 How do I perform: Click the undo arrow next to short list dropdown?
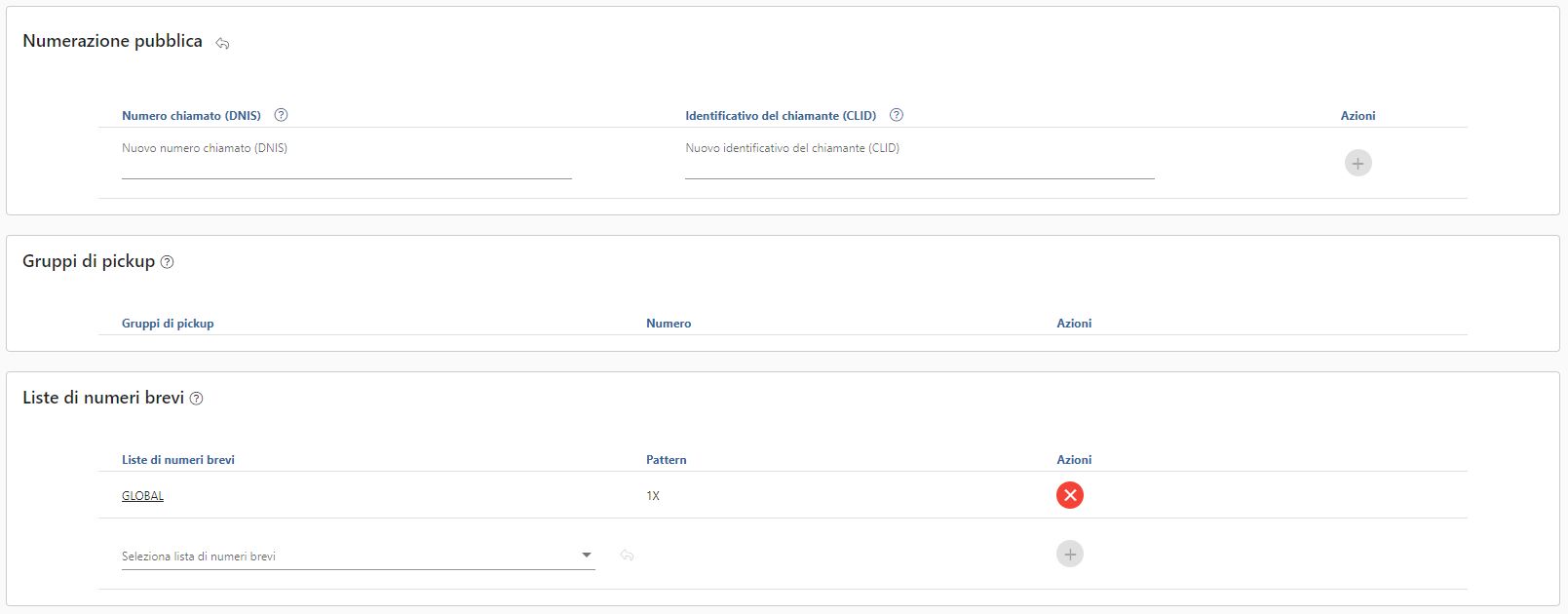[x=627, y=556]
